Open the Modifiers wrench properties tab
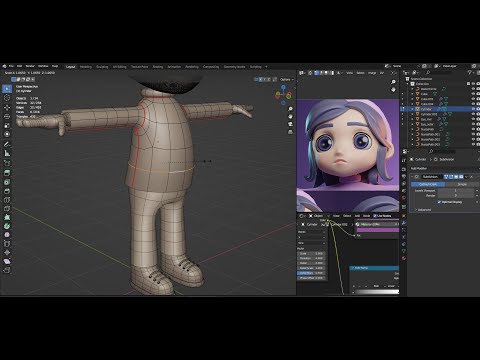The height and width of the screenshot is (360, 480). pyautogui.click(x=404, y=223)
